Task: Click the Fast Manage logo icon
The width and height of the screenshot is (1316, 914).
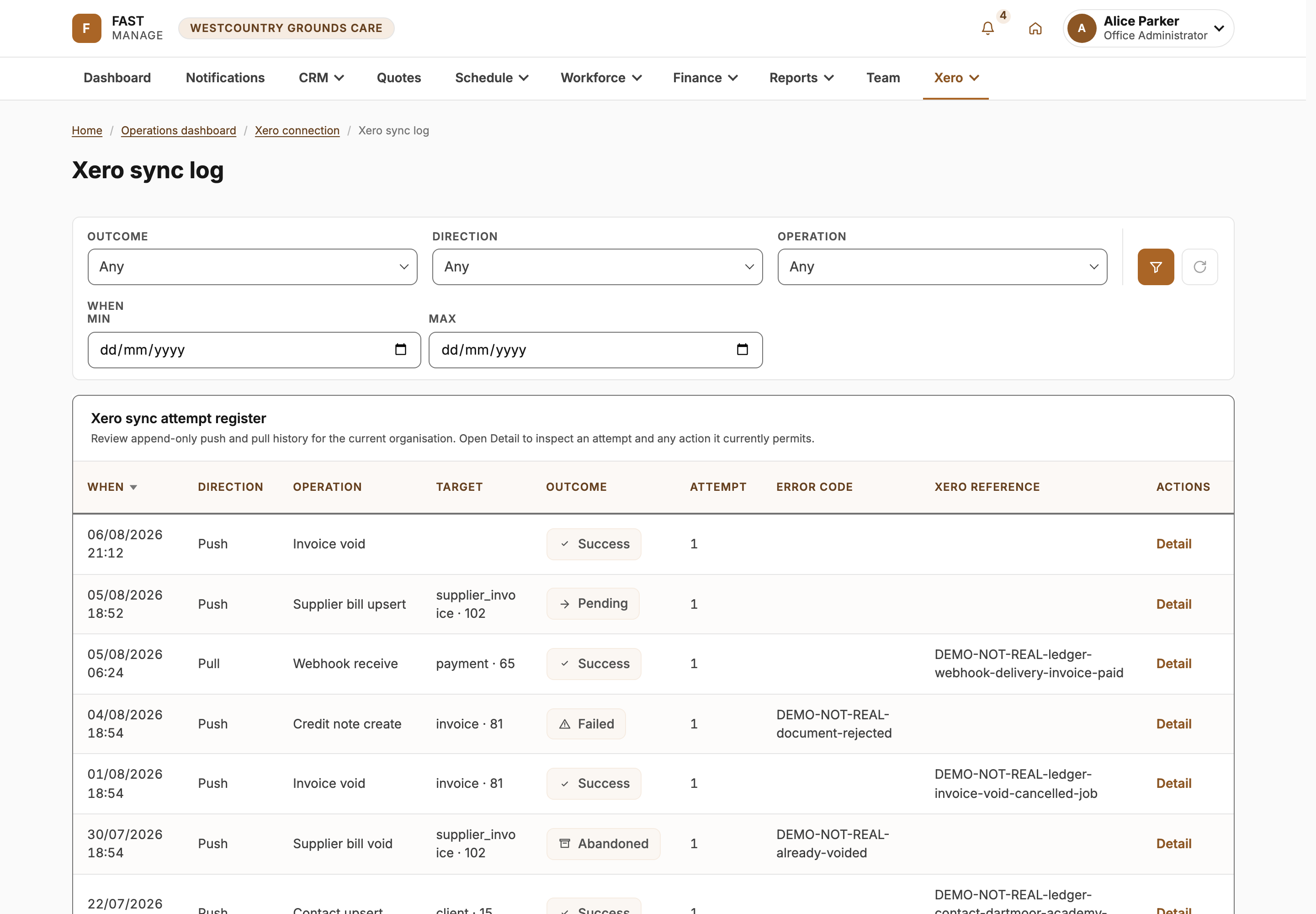Action: (86, 28)
